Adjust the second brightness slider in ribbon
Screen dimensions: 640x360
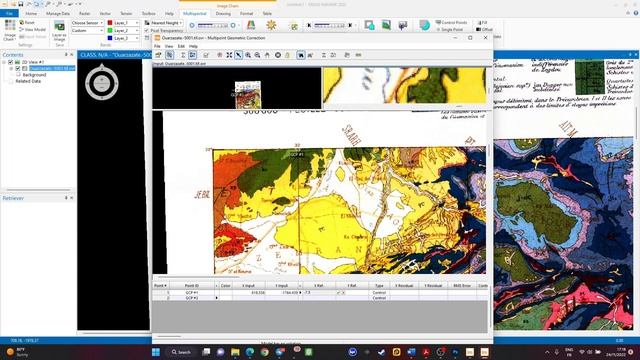coord(330,25)
